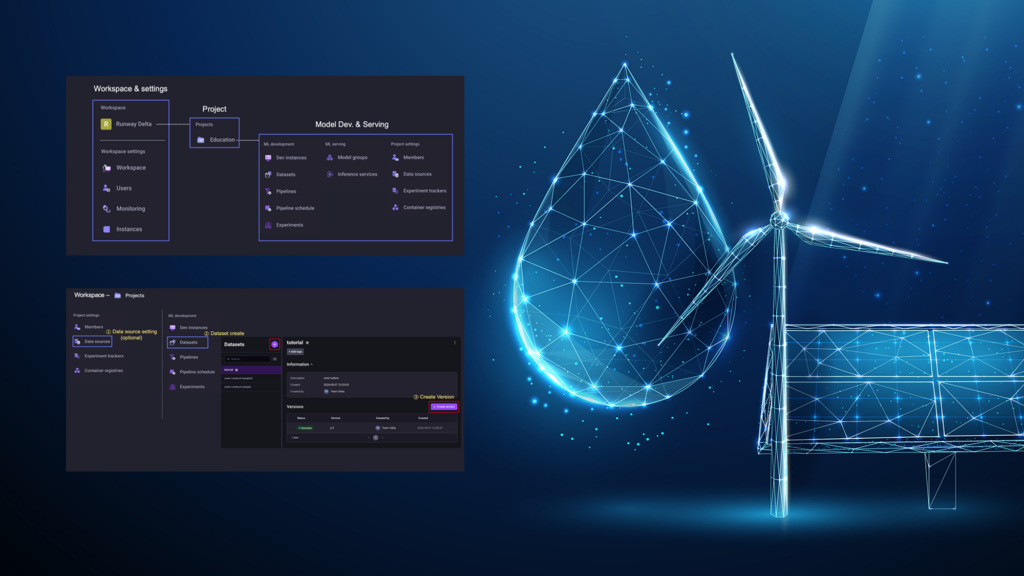Click the Projects breadcrumb next to Workspace
The height and width of the screenshot is (576, 1024).
pos(134,296)
